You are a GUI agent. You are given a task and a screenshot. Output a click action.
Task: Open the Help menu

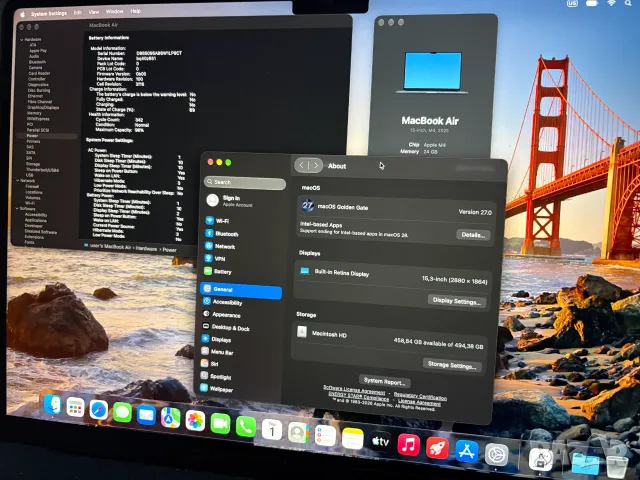point(136,11)
